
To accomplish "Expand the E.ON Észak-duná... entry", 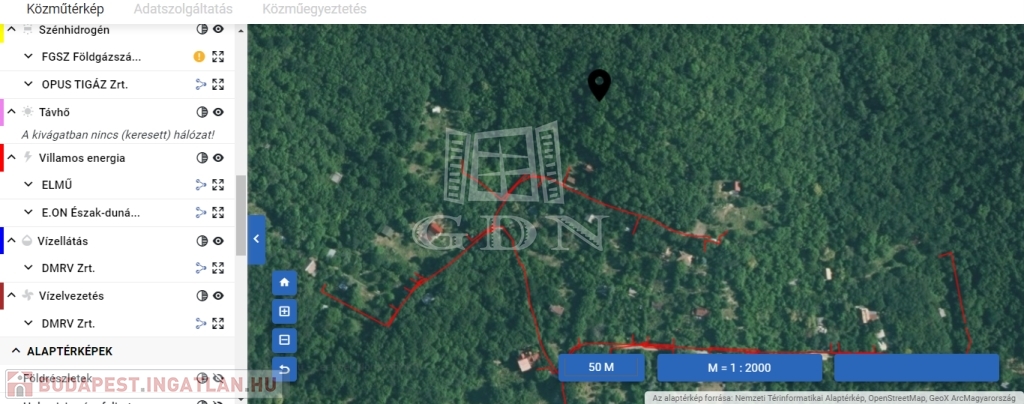I will tap(28, 212).
